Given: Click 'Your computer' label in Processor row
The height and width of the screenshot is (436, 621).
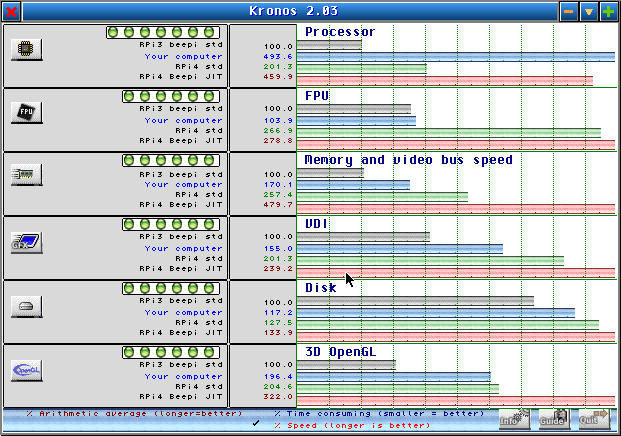Looking at the screenshot, I should point(183,57).
